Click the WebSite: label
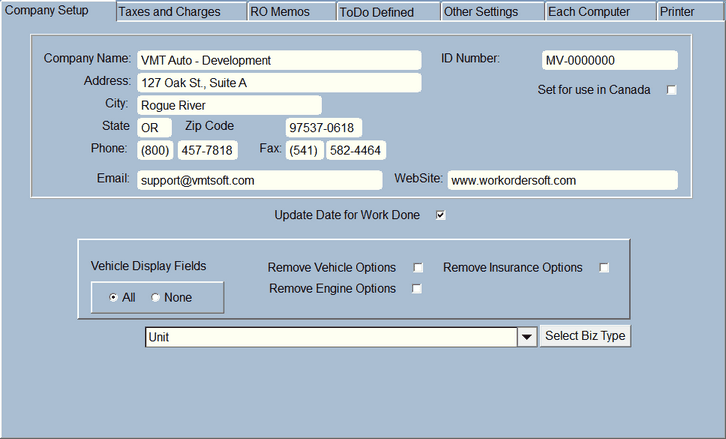726x439 pixels. tap(419, 178)
